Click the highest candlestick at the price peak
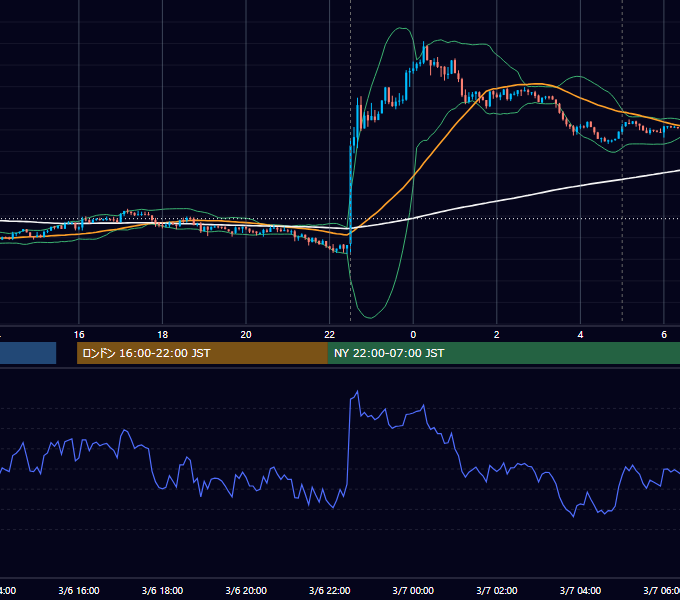Screen dimensions: 680x600 tap(424, 52)
